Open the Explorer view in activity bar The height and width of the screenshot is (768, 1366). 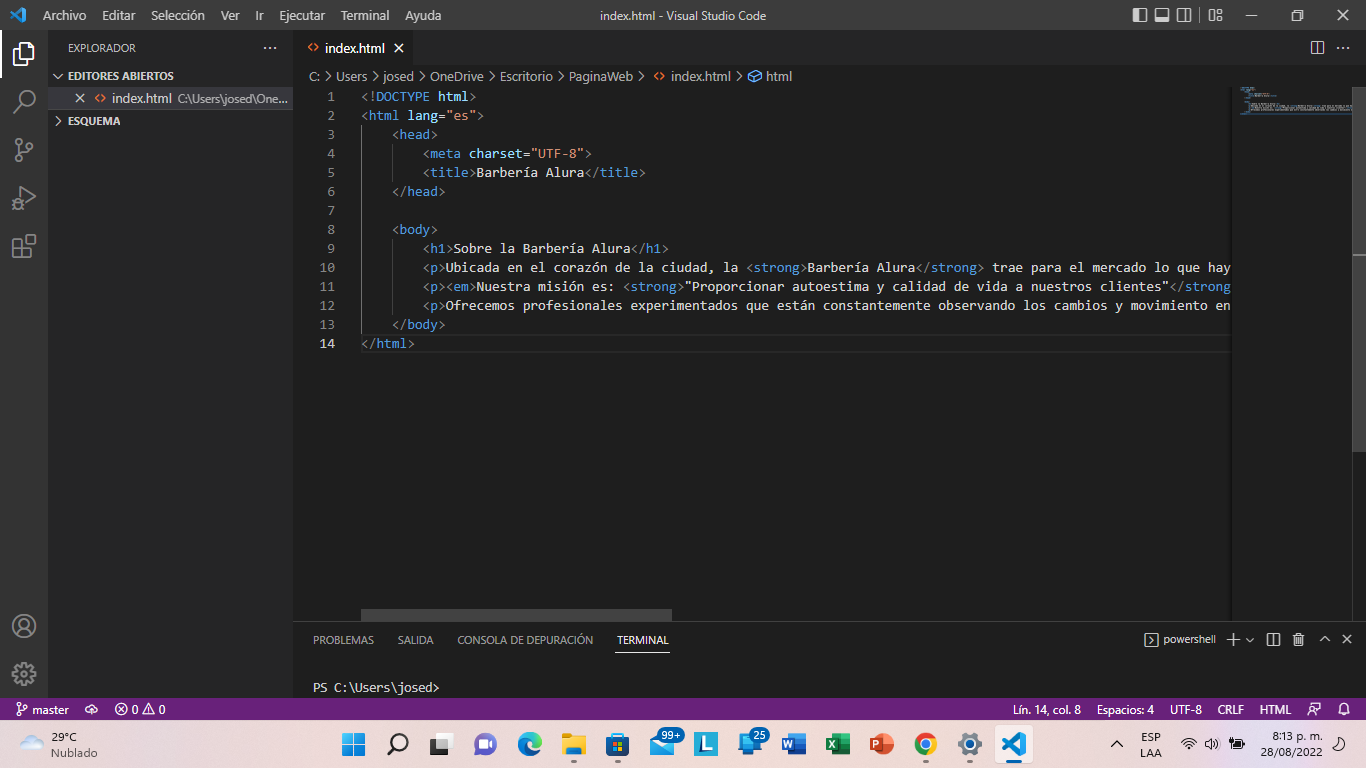[x=24, y=54]
